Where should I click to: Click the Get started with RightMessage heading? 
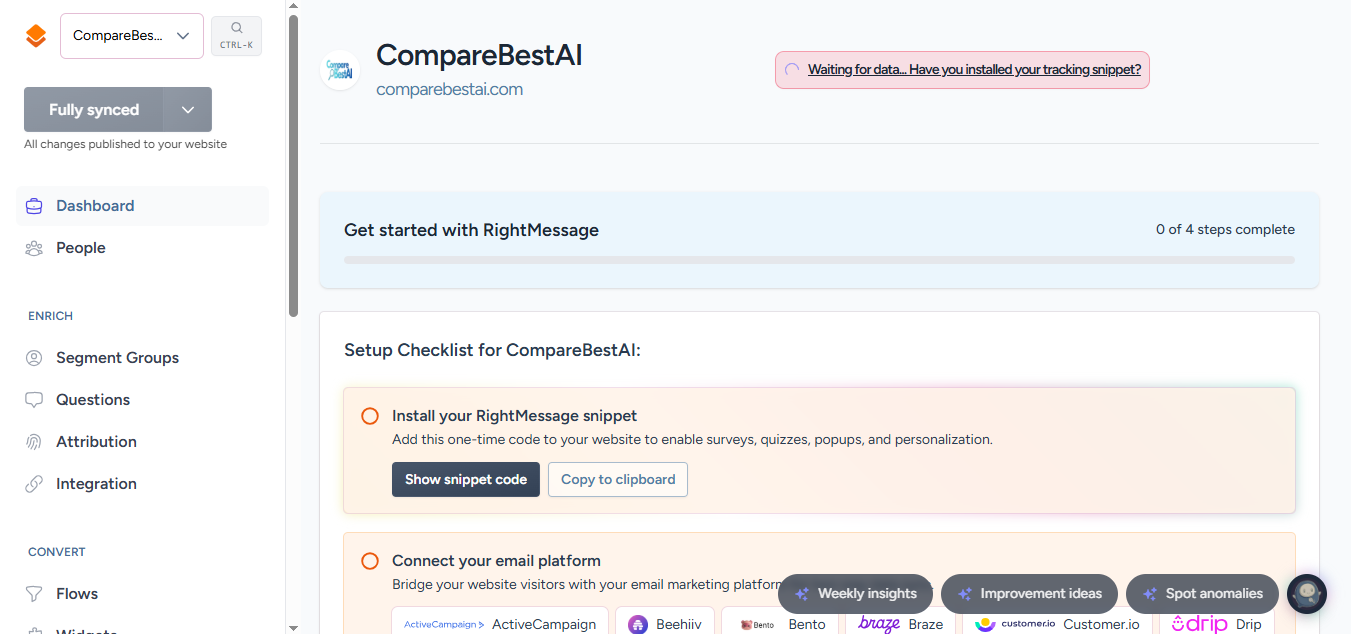(471, 230)
